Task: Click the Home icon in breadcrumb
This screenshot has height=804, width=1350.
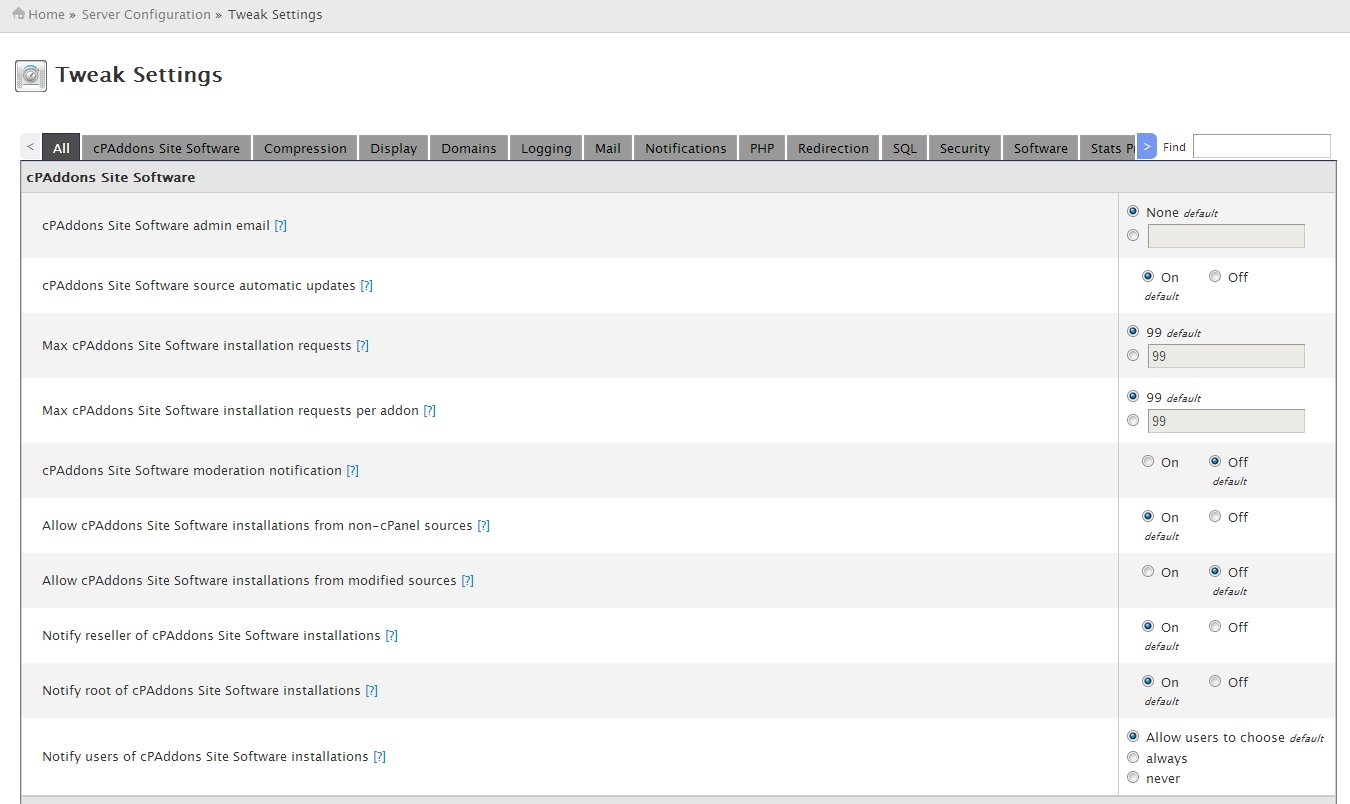Action: pos(19,14)
